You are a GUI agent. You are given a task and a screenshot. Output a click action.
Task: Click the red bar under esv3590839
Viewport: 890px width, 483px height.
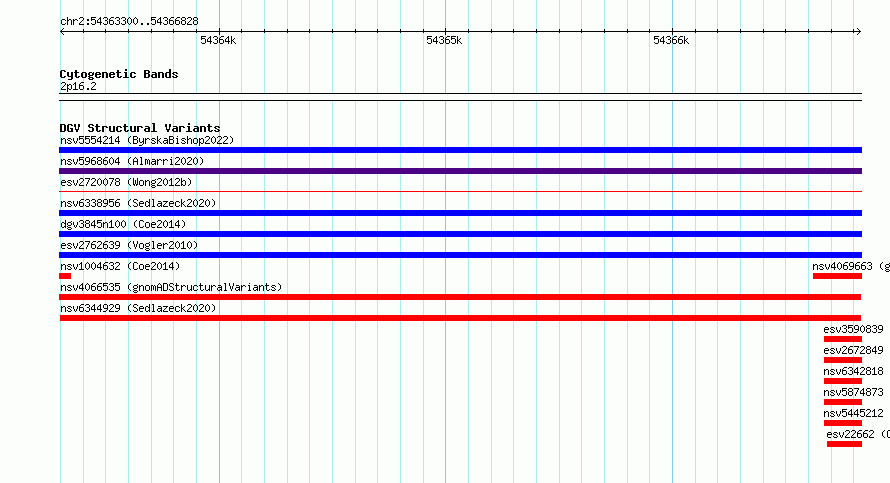pyautogui.click(x=843, y=339)
